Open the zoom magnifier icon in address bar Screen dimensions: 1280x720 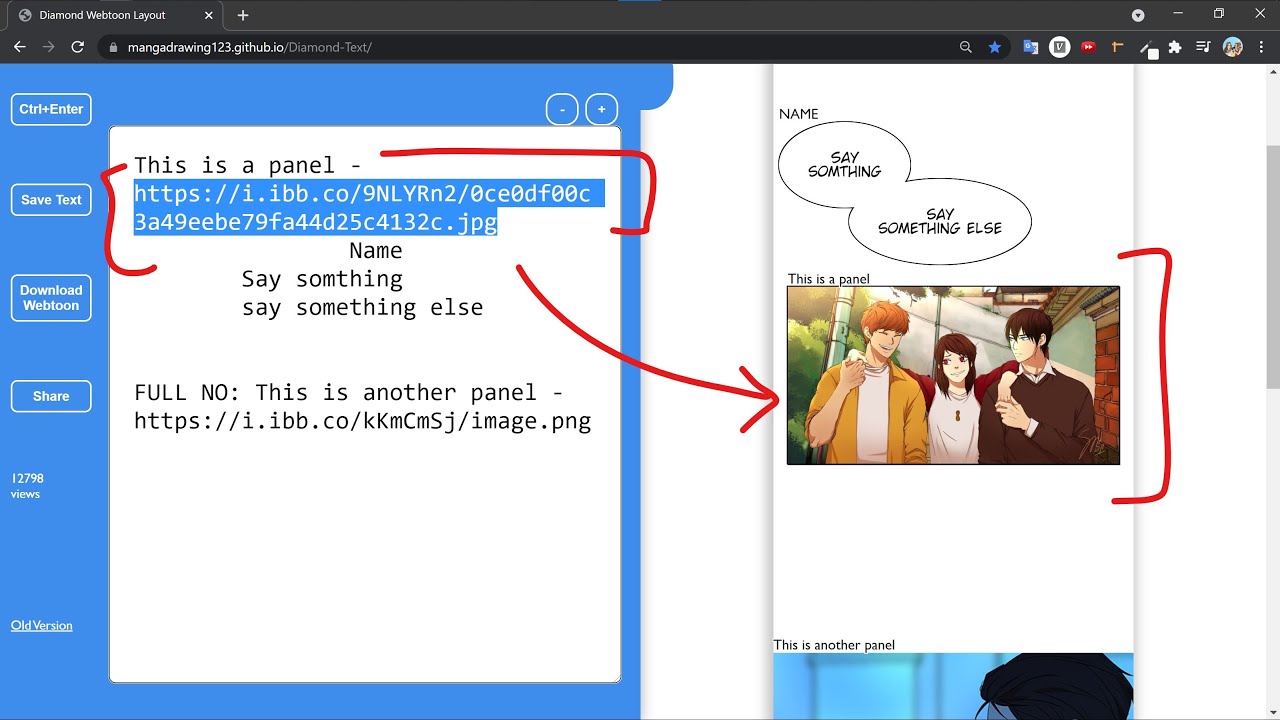[x=965, y=47]
